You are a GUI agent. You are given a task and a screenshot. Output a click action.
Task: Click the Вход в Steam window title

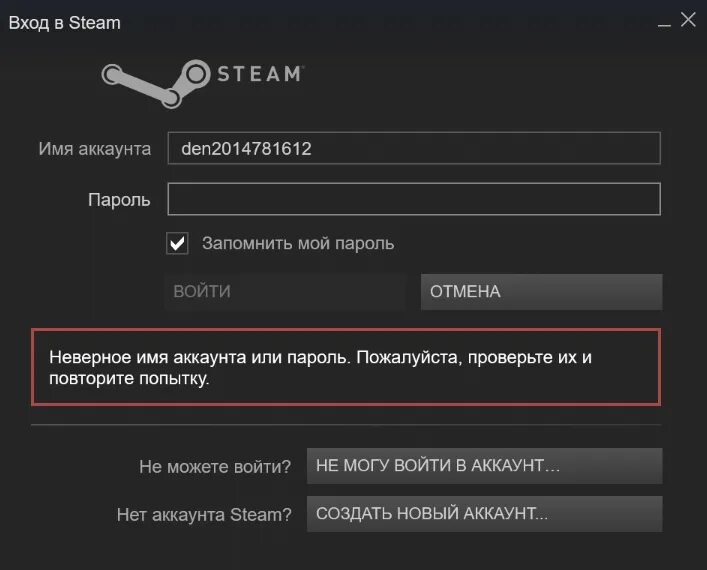(x=65, y=23)
